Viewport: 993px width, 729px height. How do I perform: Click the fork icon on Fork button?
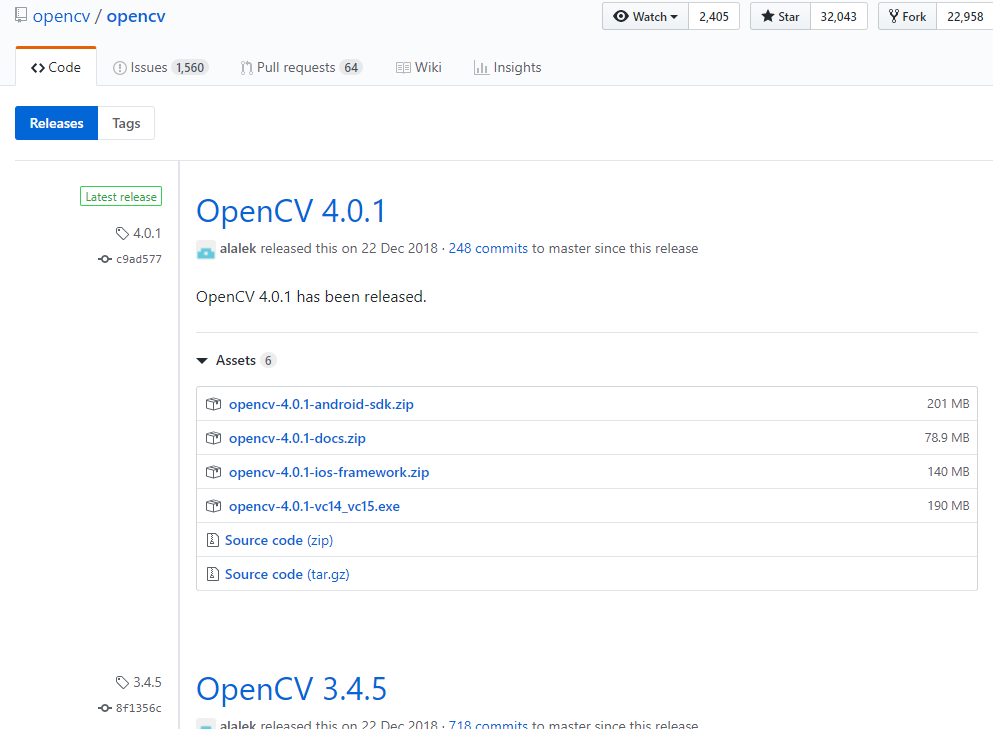[x=894, y=16]
